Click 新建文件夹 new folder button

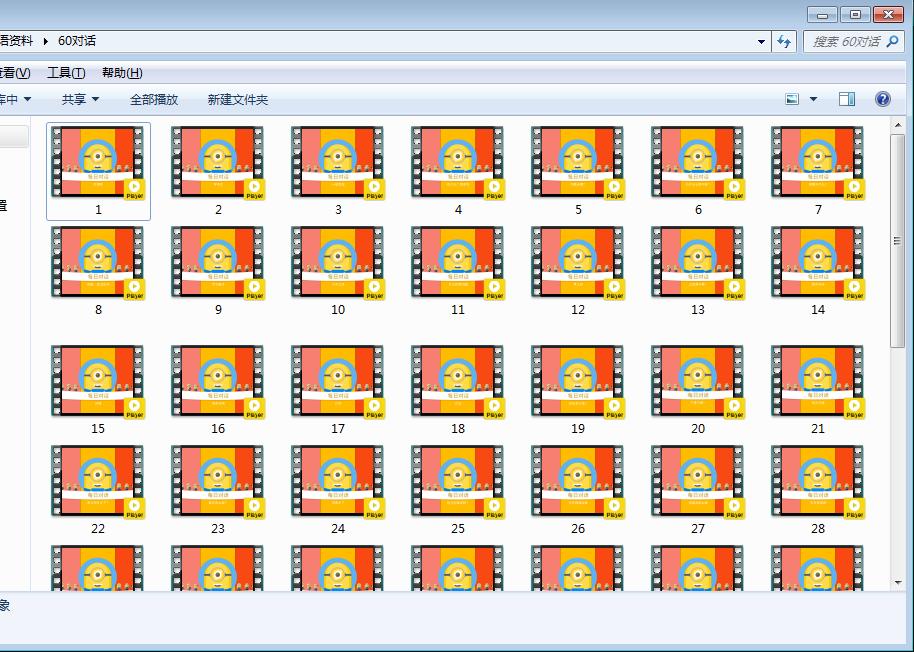click(238, 99)
